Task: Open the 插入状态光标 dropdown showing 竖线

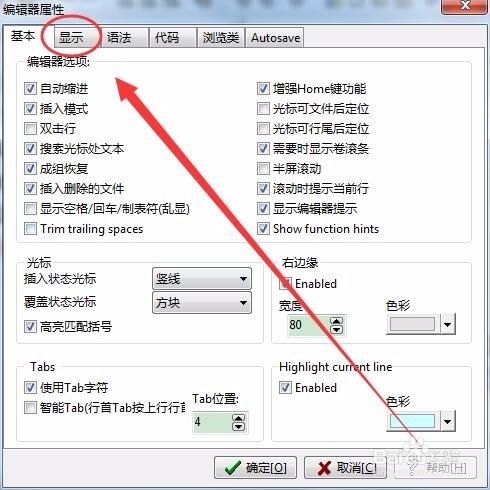Action: click(x=202, y=278)
